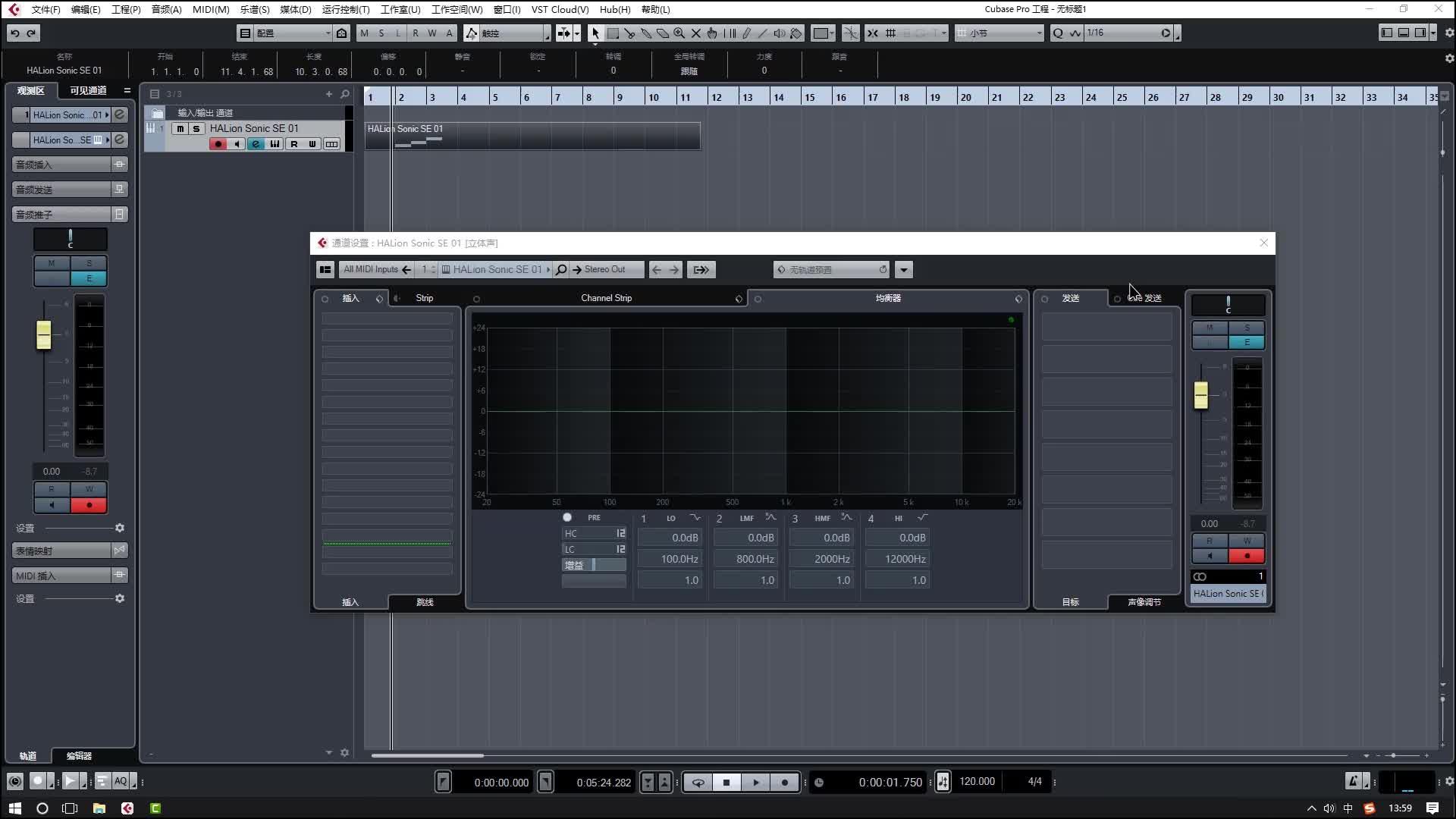Click the channel settings volume fader
This screenshot has height=819, width=1456.
tap(1200, 395)
